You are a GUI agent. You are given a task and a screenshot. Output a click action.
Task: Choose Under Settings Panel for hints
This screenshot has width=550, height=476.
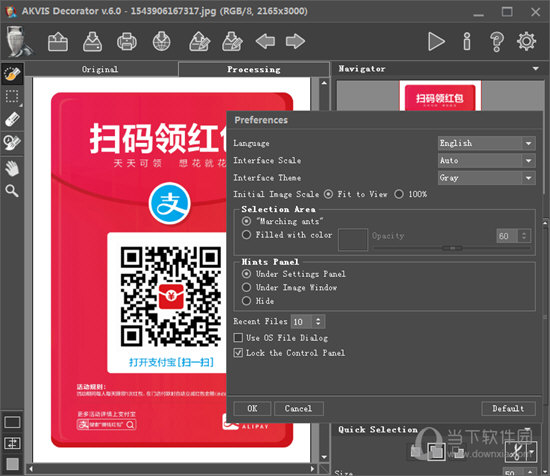(247, 274)
